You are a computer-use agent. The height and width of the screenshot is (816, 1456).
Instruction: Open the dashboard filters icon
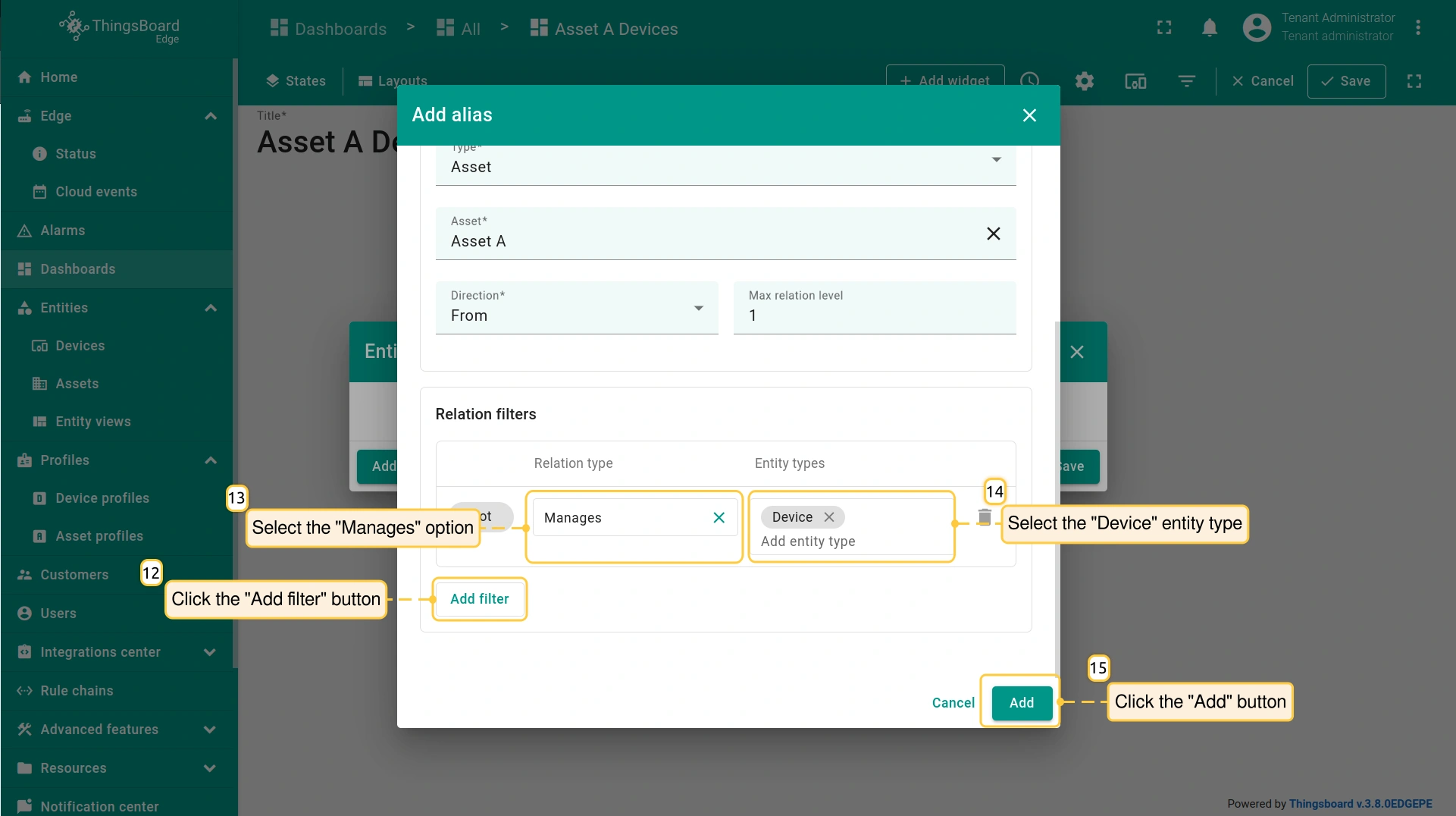pos(1186,81)
